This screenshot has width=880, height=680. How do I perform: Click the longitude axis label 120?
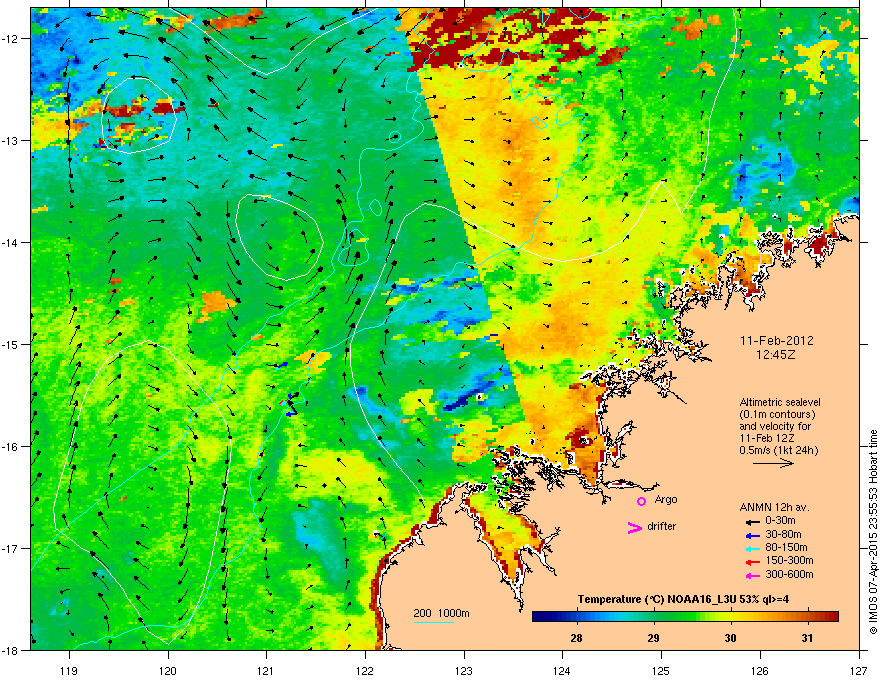tap(168, 670)
